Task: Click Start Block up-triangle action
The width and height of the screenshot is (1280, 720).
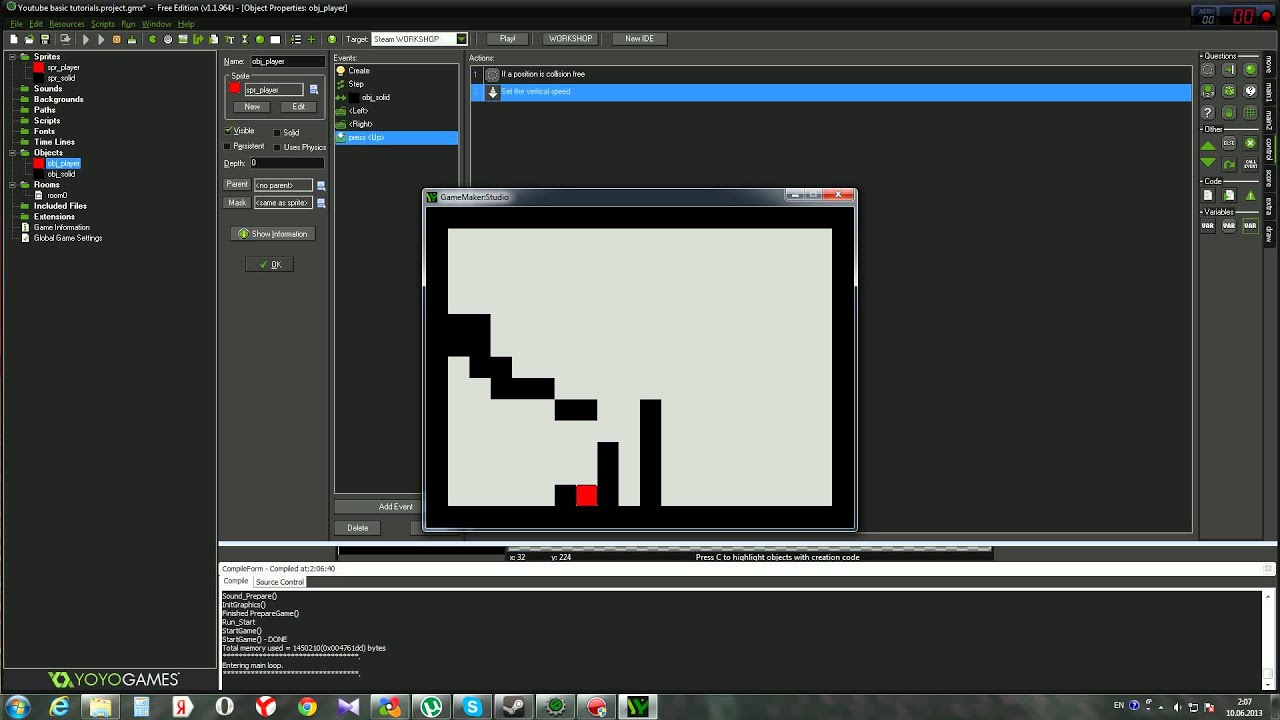Action: [1208, 145]
